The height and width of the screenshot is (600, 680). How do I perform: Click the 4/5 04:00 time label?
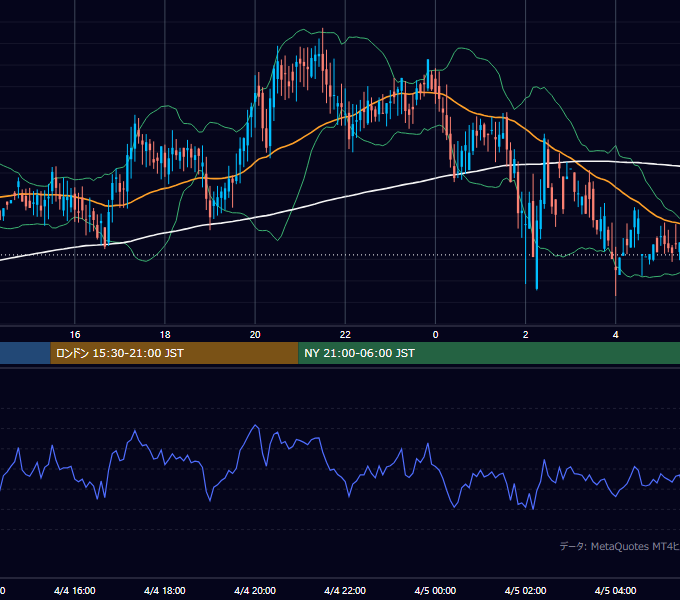pyautogui.click(x=616, y=590)
